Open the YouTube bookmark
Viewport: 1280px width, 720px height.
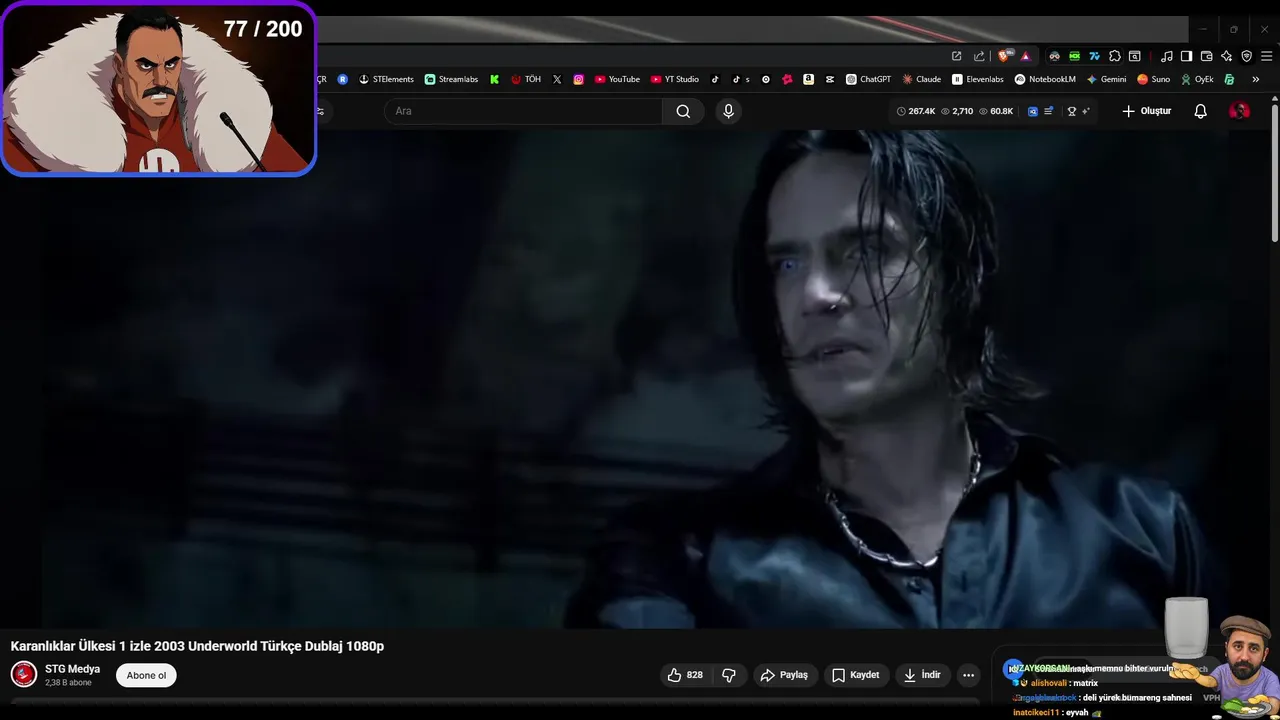tap(617, 79)
